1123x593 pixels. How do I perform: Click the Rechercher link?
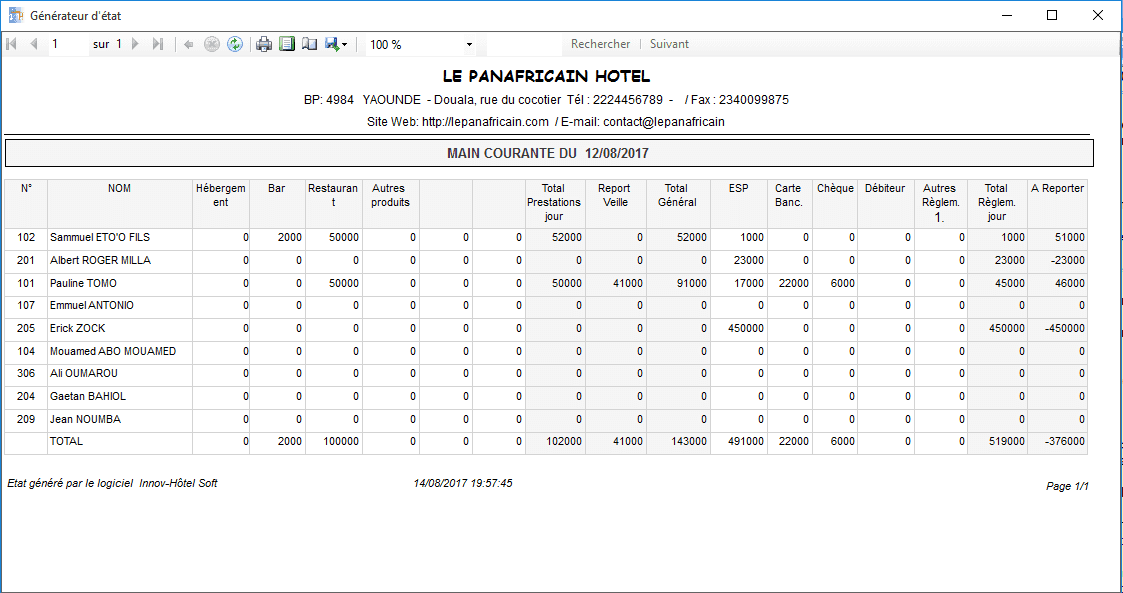click(x=600, y=44)
